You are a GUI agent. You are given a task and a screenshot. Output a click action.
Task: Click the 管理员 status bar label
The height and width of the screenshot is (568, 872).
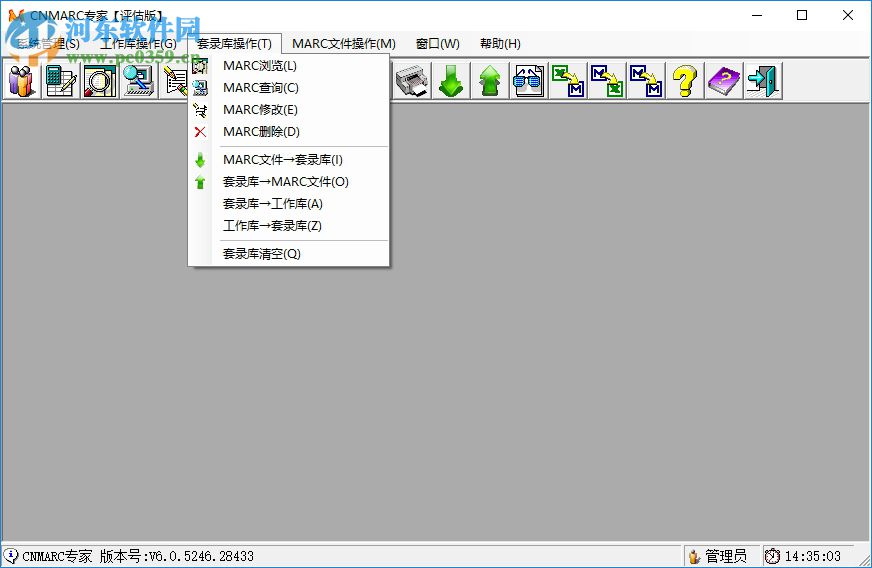tap(726, 556)
